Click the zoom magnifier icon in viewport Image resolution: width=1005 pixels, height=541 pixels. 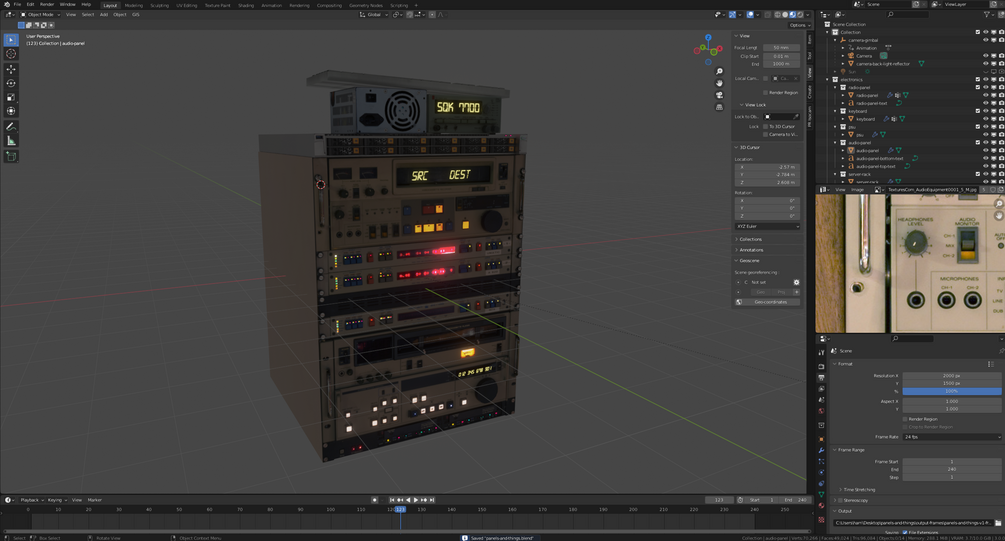click(x=719, y=71)
